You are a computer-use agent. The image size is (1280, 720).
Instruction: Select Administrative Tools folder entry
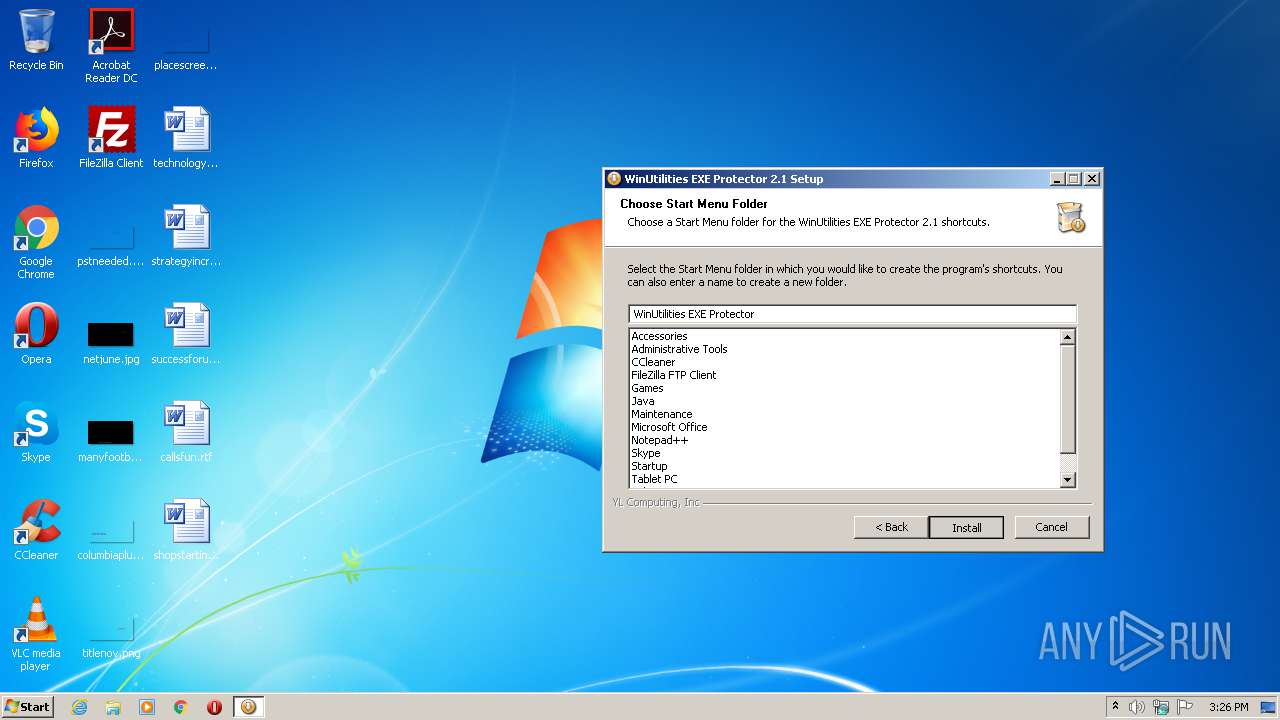pos(679,349)
